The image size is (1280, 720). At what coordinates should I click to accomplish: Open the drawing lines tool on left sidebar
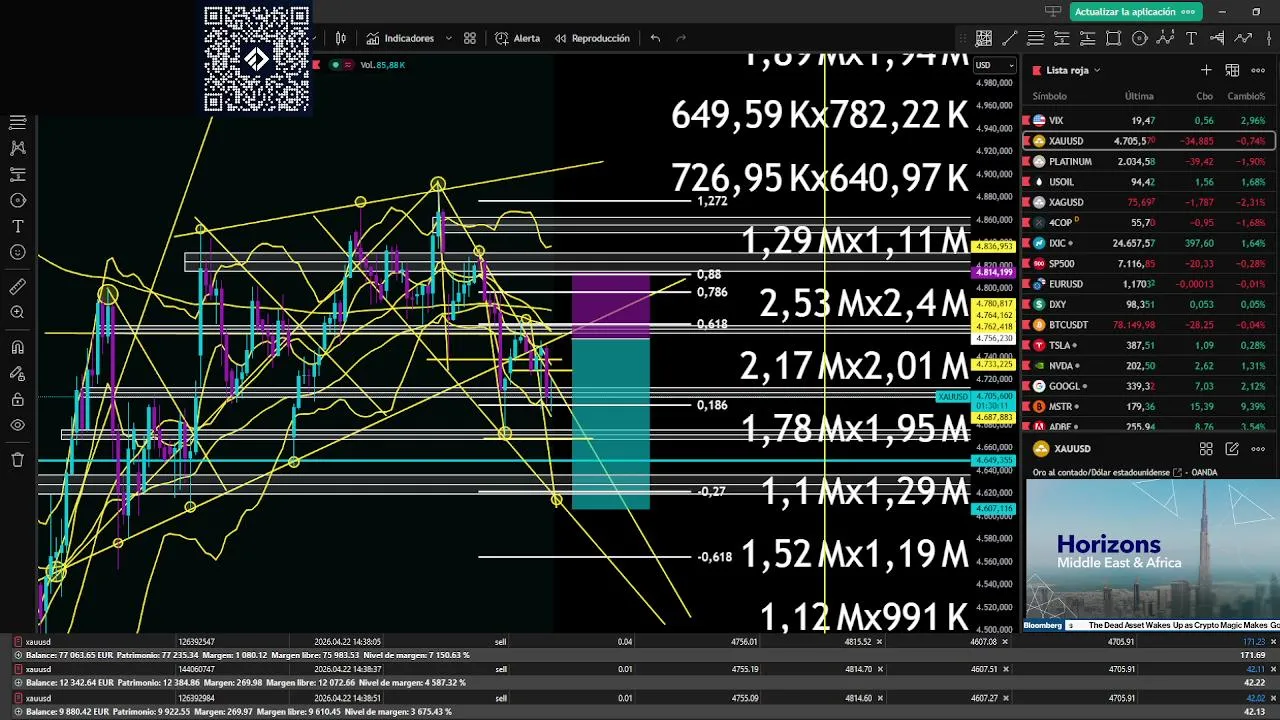click(x=17, y=122)
